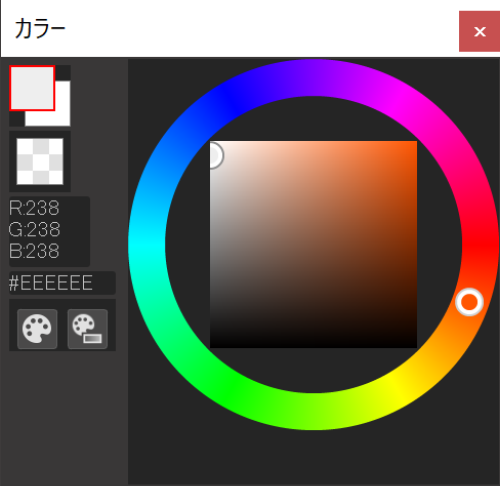Screen dimensions: 500x486
Task: Choose the transparent checkerboard color swatch
Action: click(x=40, y=161)
